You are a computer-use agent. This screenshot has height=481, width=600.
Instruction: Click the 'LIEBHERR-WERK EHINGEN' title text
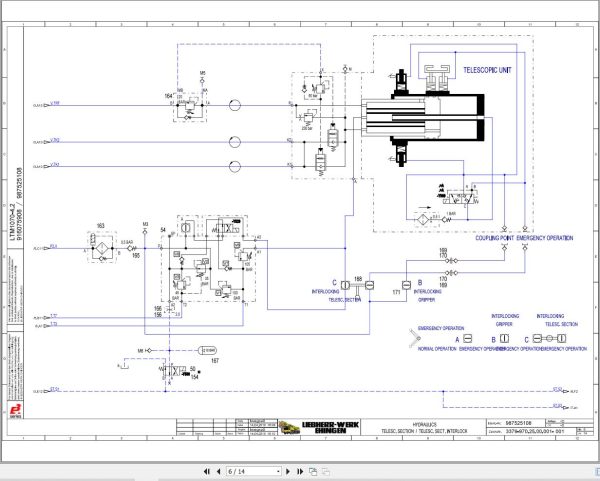pos(330,427)
